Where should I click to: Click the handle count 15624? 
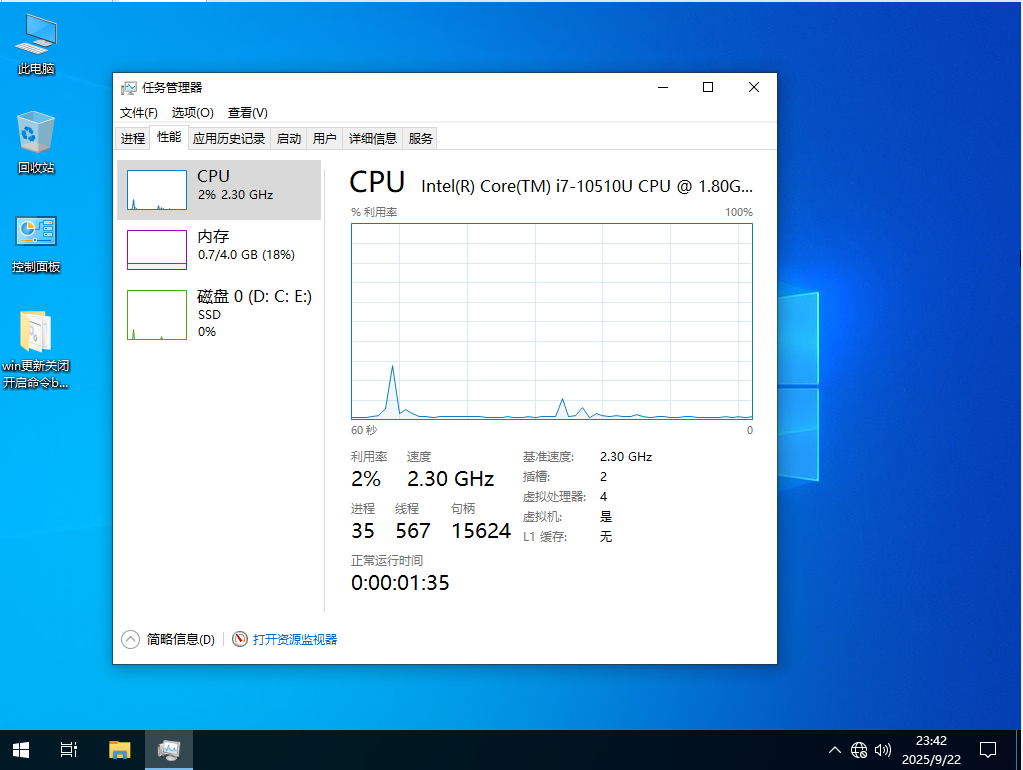481,531
